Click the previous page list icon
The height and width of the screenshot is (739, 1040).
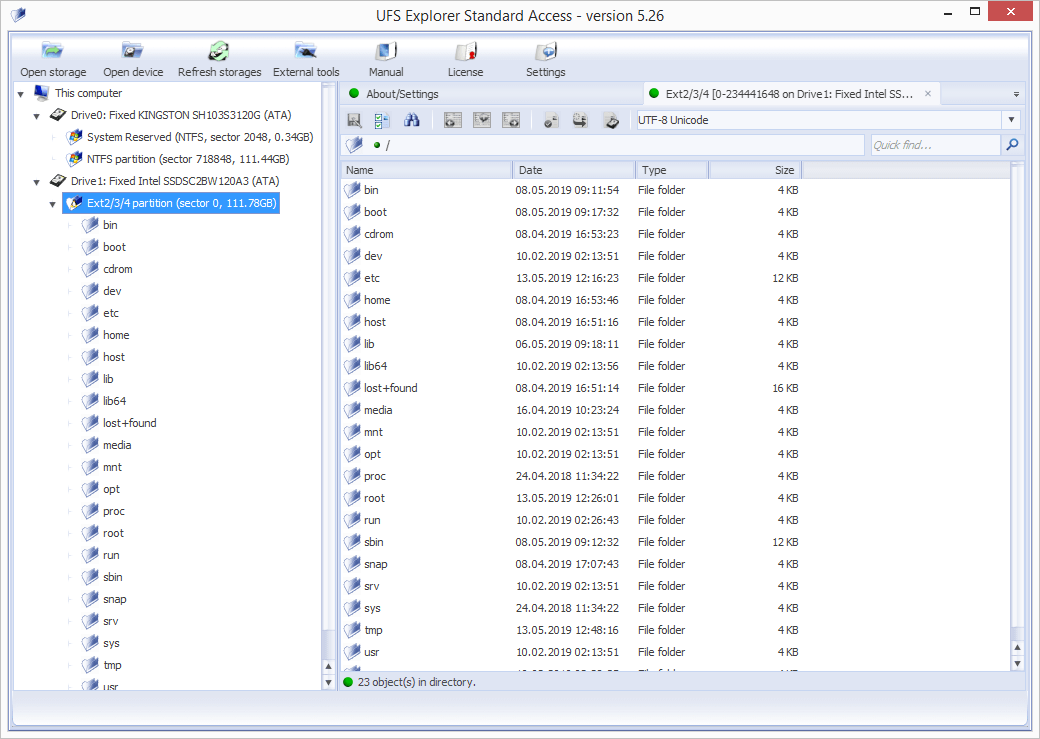[x=452, y=120]
